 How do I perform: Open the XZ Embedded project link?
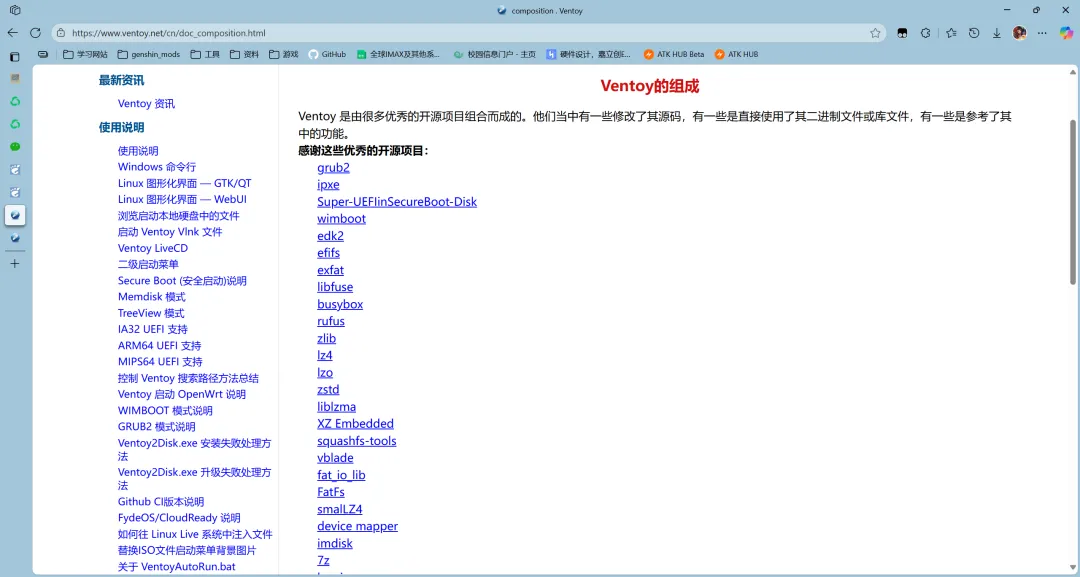(x=355, y=423)
